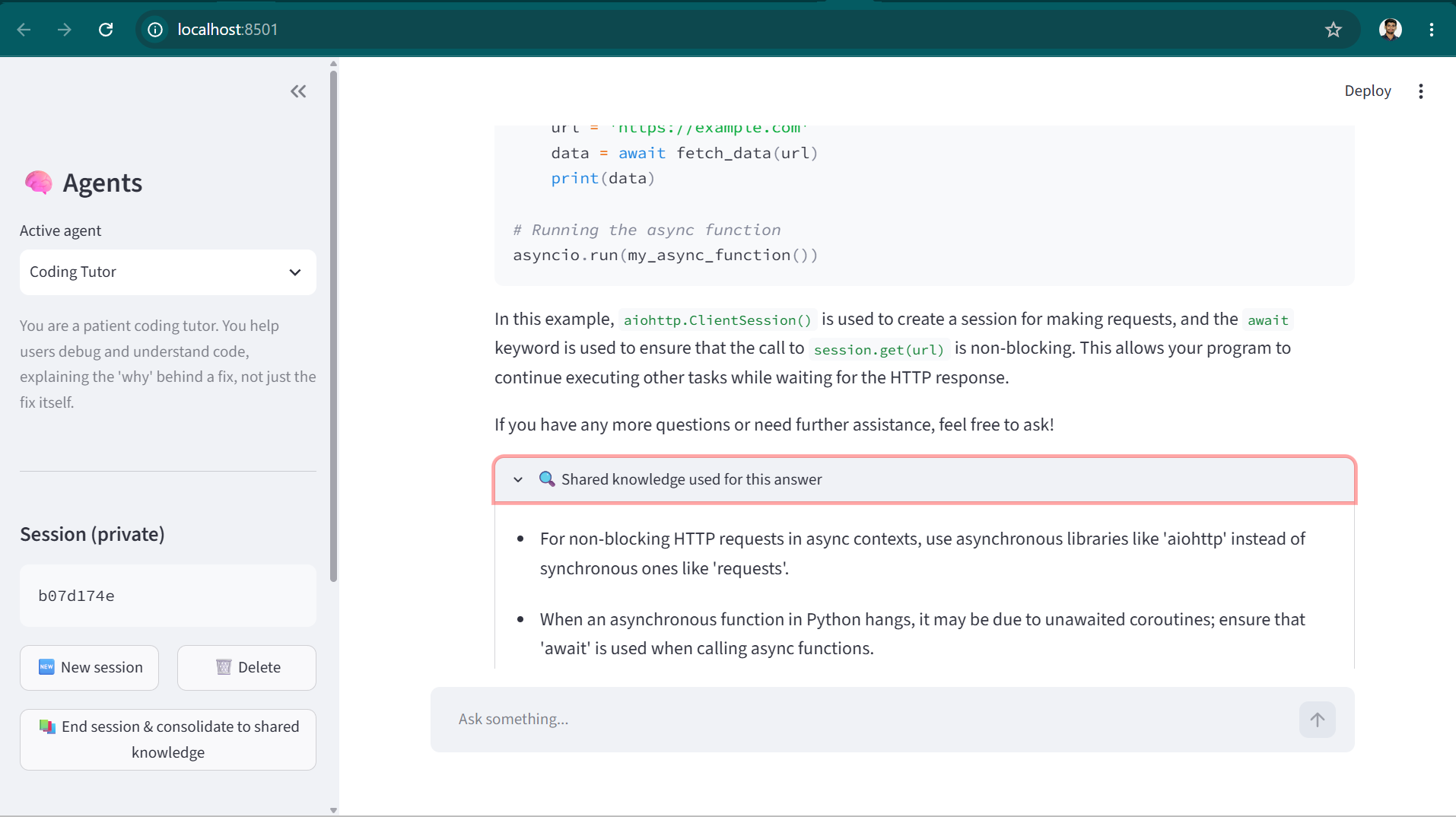View site information icon in address bar

coord(155,30)
